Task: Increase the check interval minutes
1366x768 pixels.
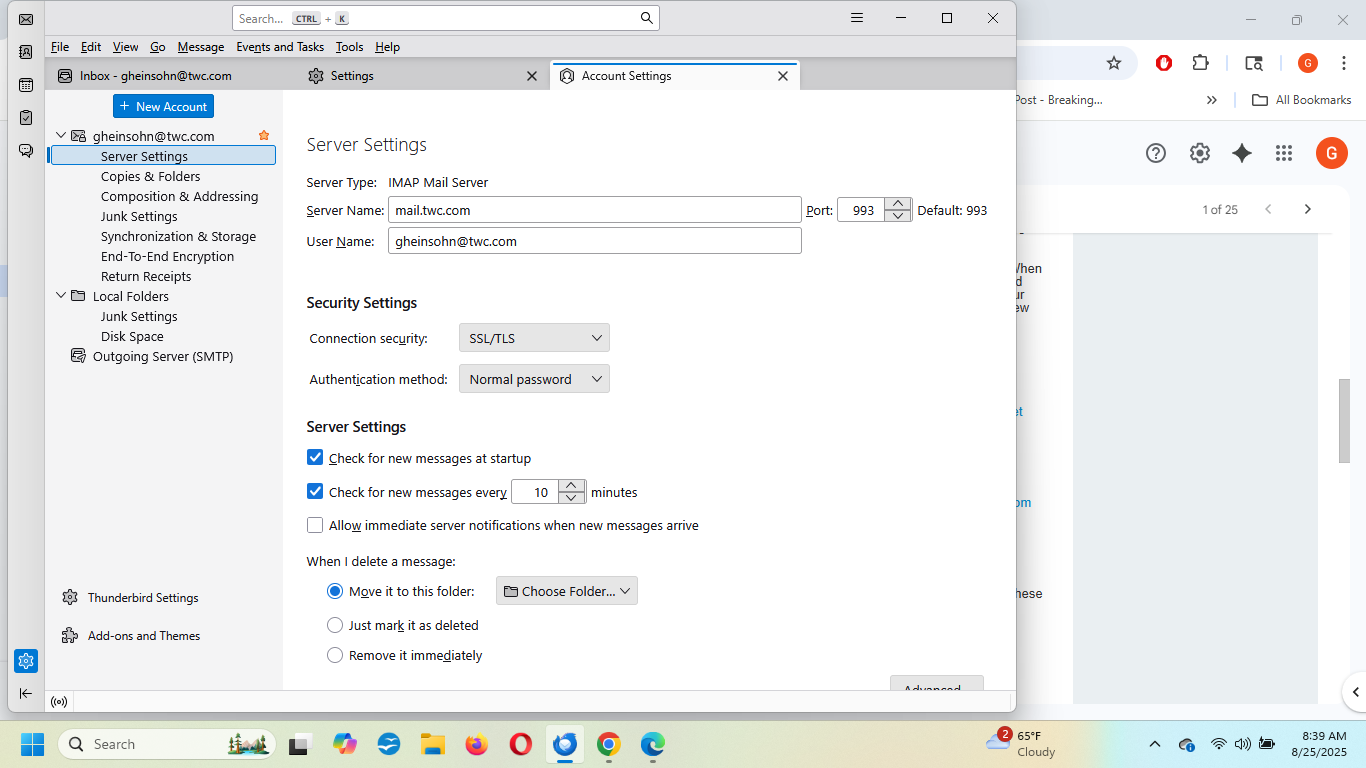Action: 571,486
